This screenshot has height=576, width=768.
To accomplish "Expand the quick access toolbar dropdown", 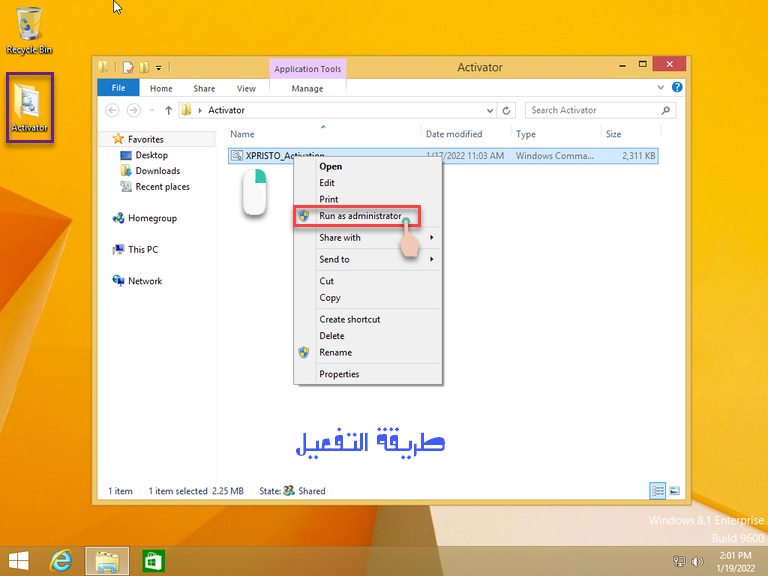I will (159, 68).
